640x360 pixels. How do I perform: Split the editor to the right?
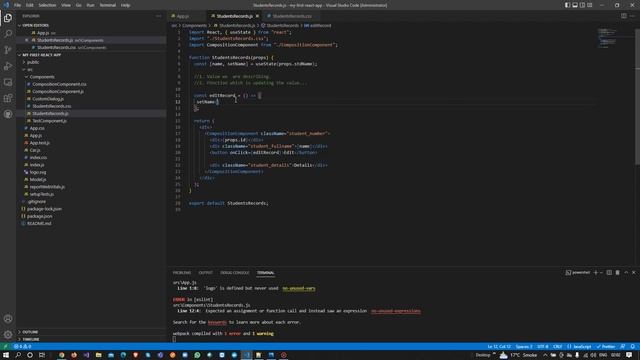tap(624, 16)
